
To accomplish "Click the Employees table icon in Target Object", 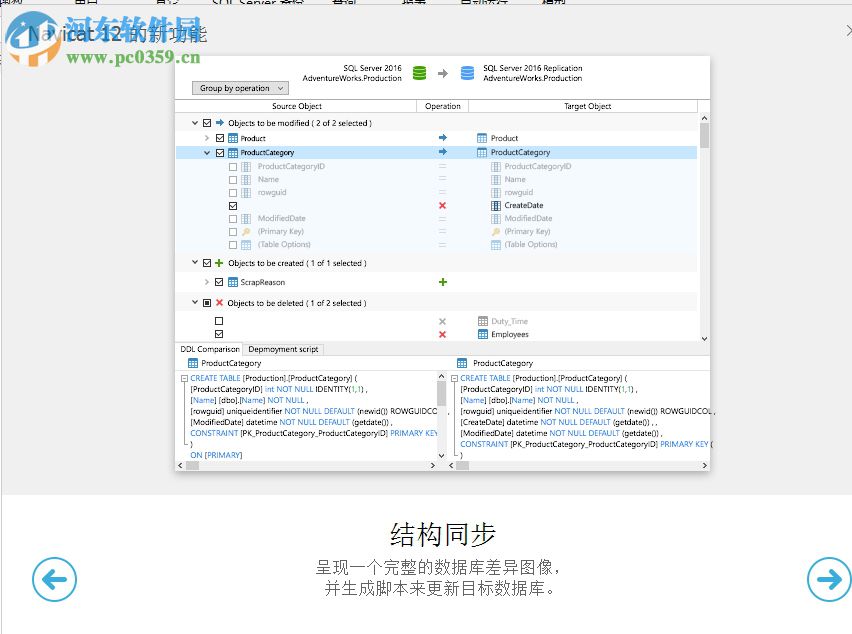I will click(x=484, y=334).
